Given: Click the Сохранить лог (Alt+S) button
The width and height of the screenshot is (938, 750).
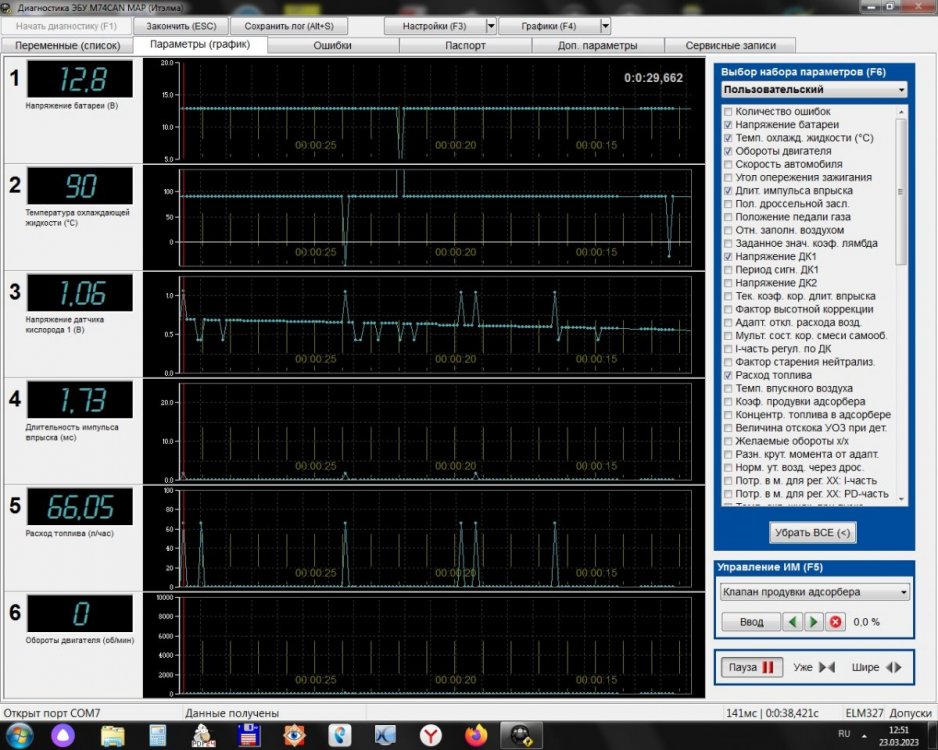Looking at the screenshot, I should coord(290,25).
